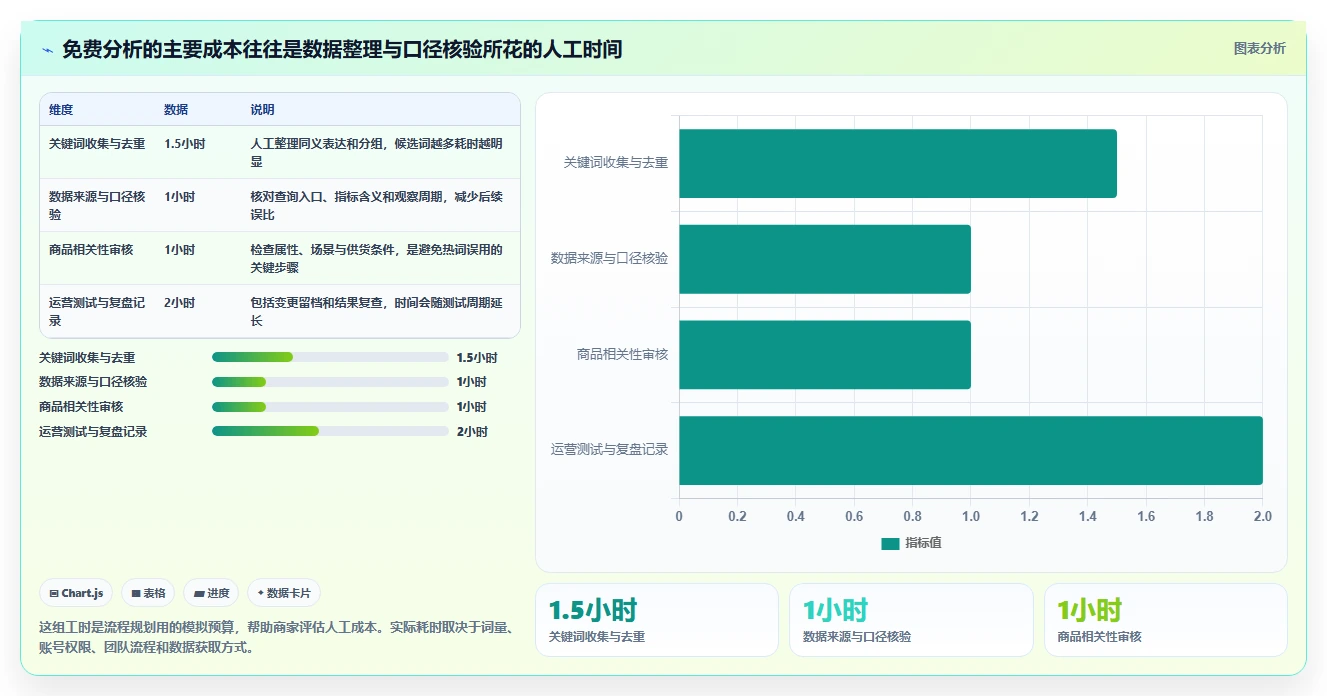Screen dimensions: 1327x696
Task: Click the 商品相关性审核 progress bar
Action: point(330,407)
